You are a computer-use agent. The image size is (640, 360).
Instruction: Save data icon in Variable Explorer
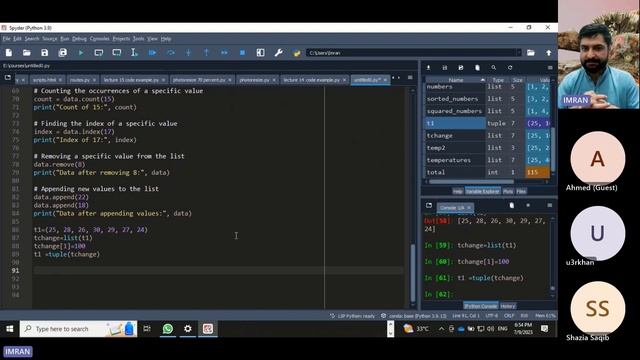445,68
